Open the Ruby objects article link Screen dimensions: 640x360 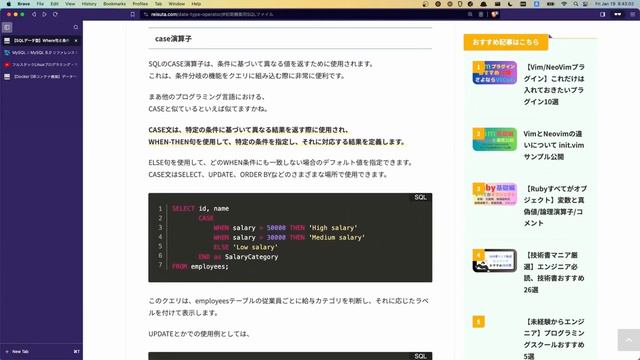click(555, 206)
